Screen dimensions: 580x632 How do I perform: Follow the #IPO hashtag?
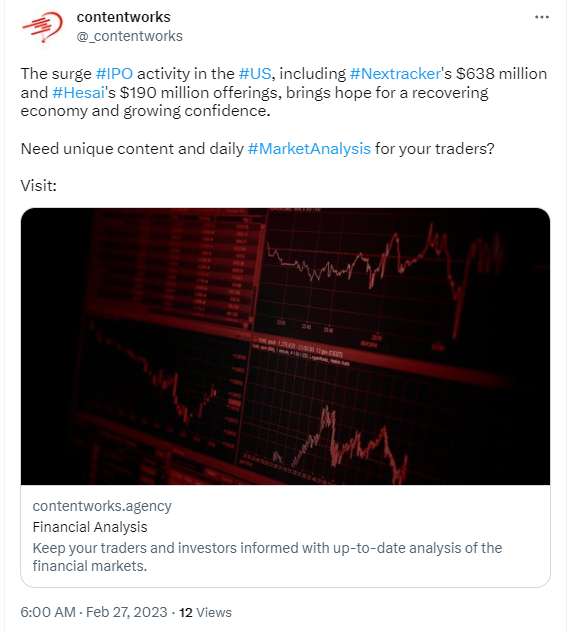(114, 74)
